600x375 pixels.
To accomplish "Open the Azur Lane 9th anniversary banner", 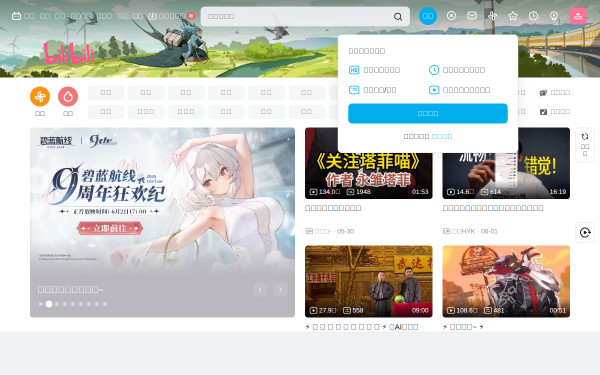I will pyautogui.click(x=162, y=222).
